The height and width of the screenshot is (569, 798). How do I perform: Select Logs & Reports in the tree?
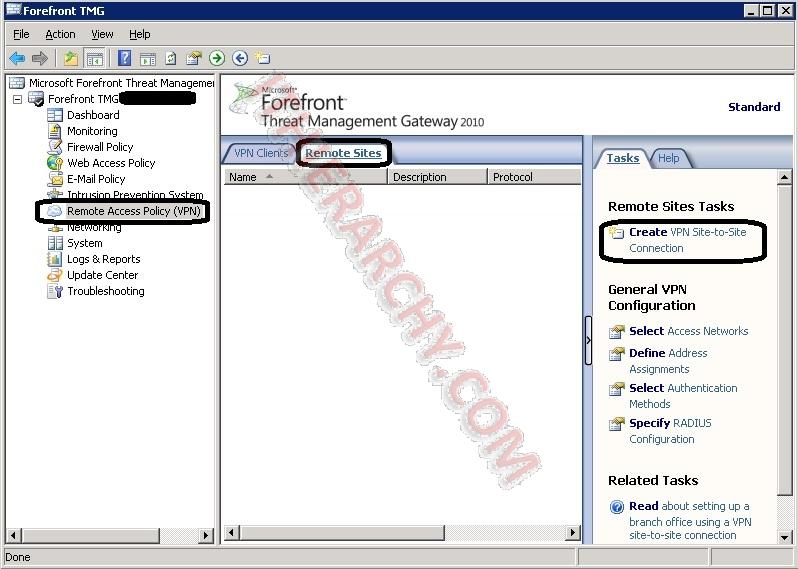(103, 259)
